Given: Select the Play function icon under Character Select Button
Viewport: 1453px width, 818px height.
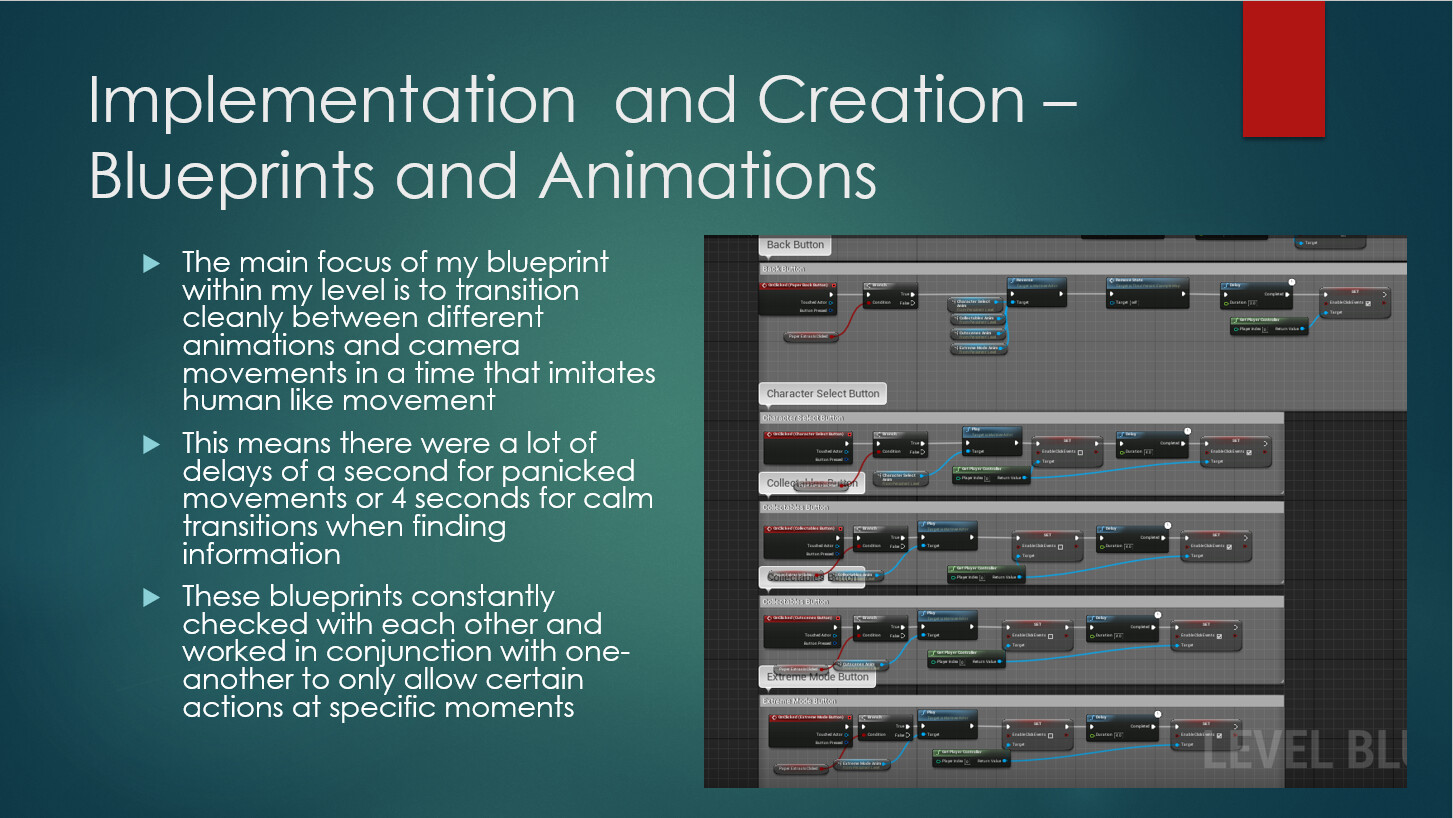Looking at the screenshot, I should [x=968, y=429].
